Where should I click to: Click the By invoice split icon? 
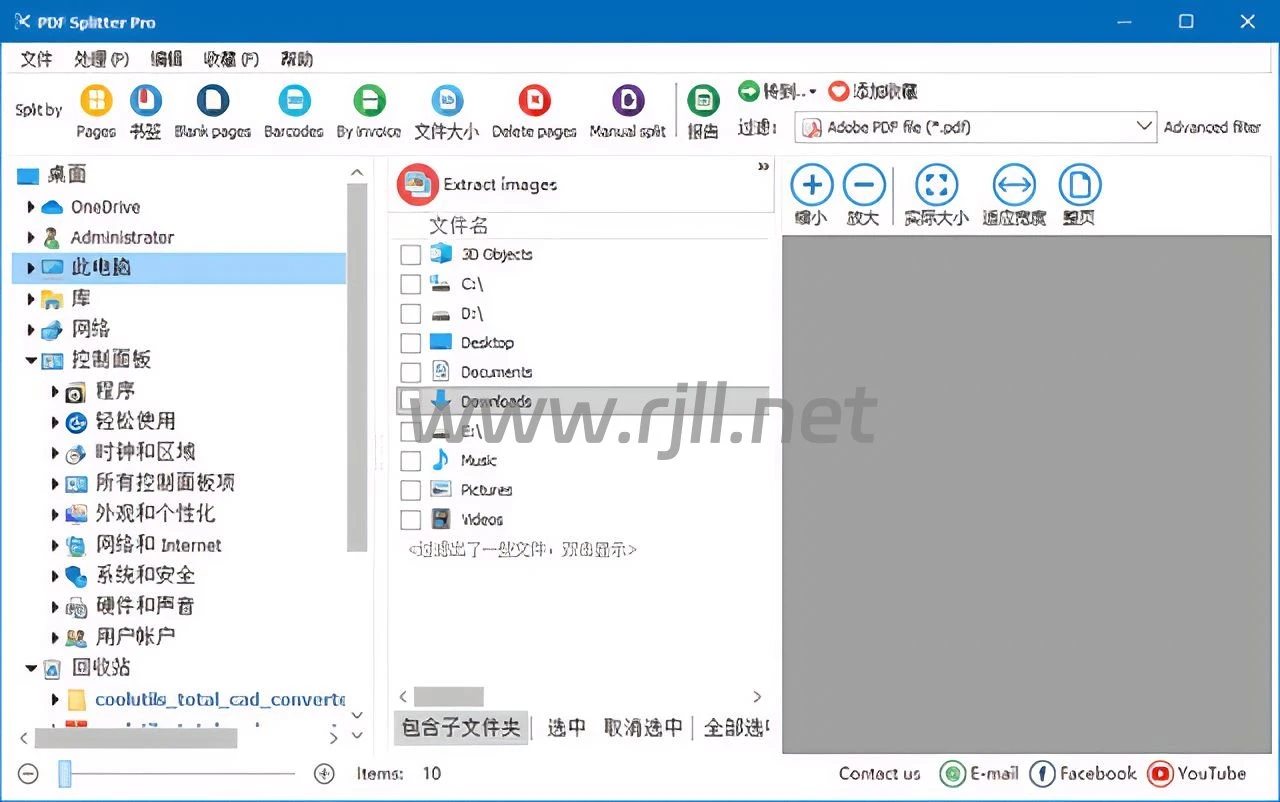(369, 101)
